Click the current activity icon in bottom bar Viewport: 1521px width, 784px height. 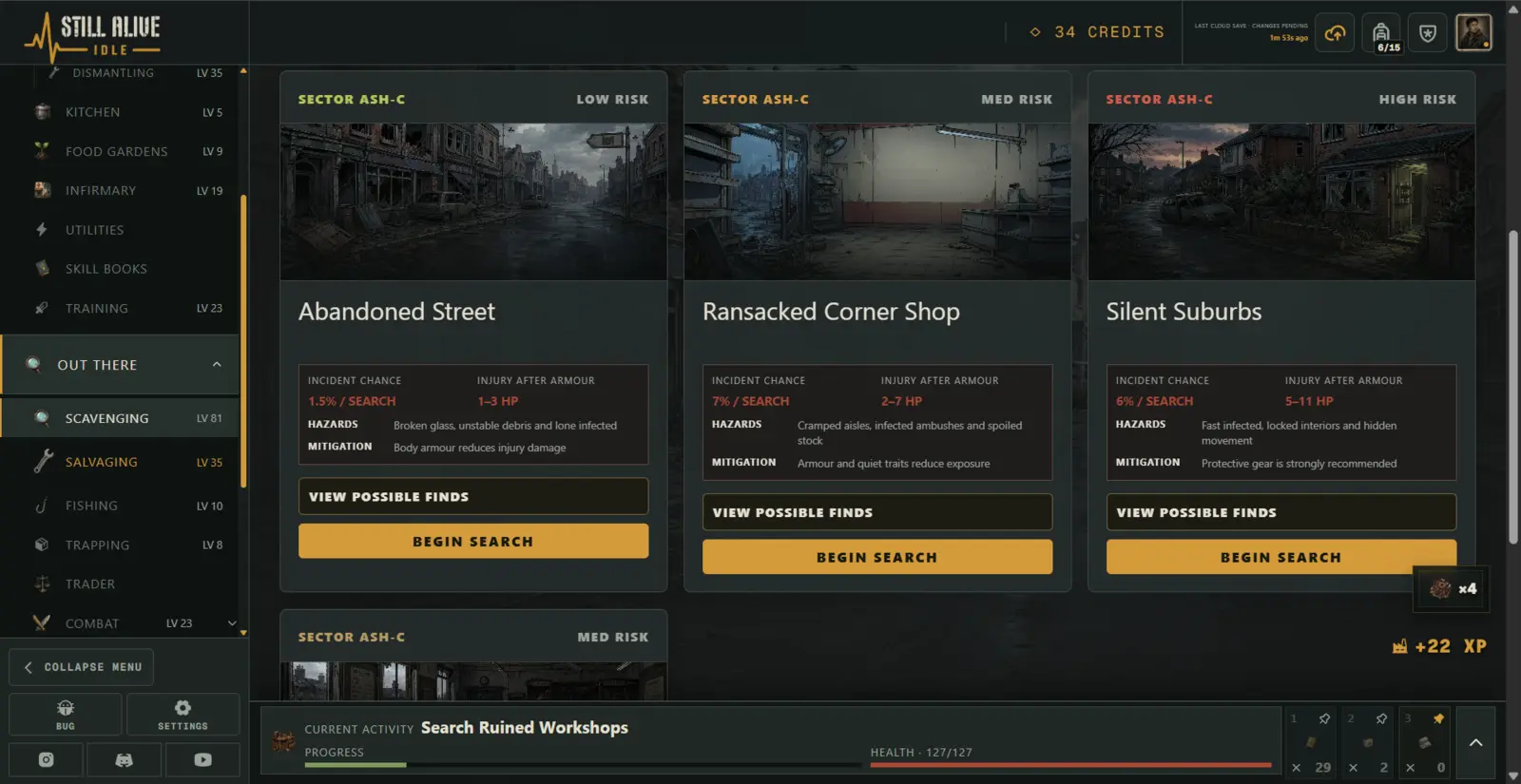(x=283, y=741)
